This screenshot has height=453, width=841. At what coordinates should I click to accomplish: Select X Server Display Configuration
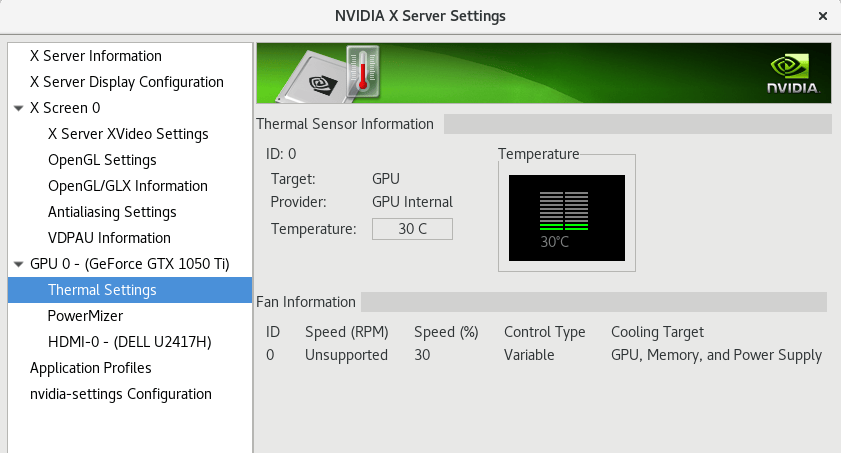[127, 82]
